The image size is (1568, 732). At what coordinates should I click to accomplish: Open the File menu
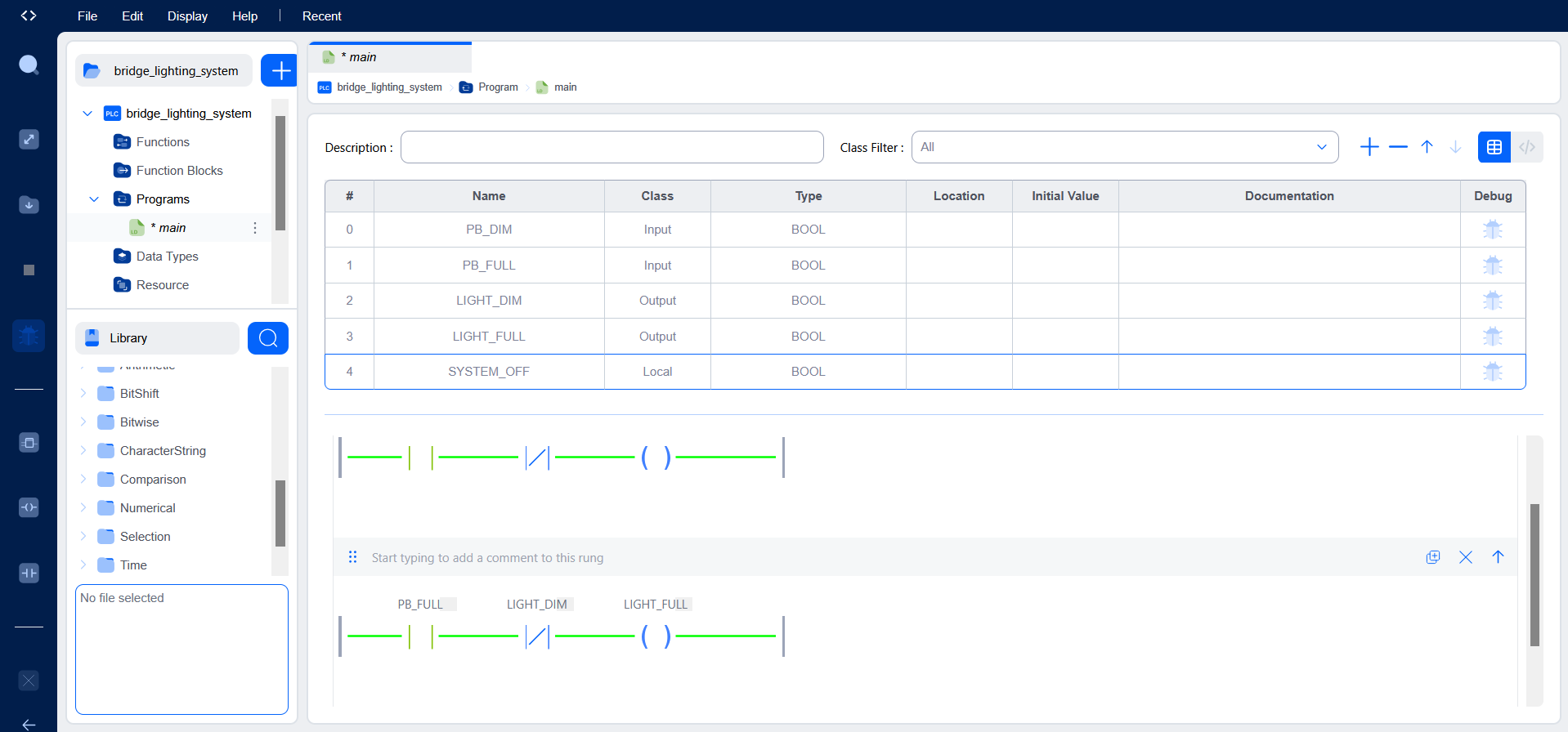87,16
